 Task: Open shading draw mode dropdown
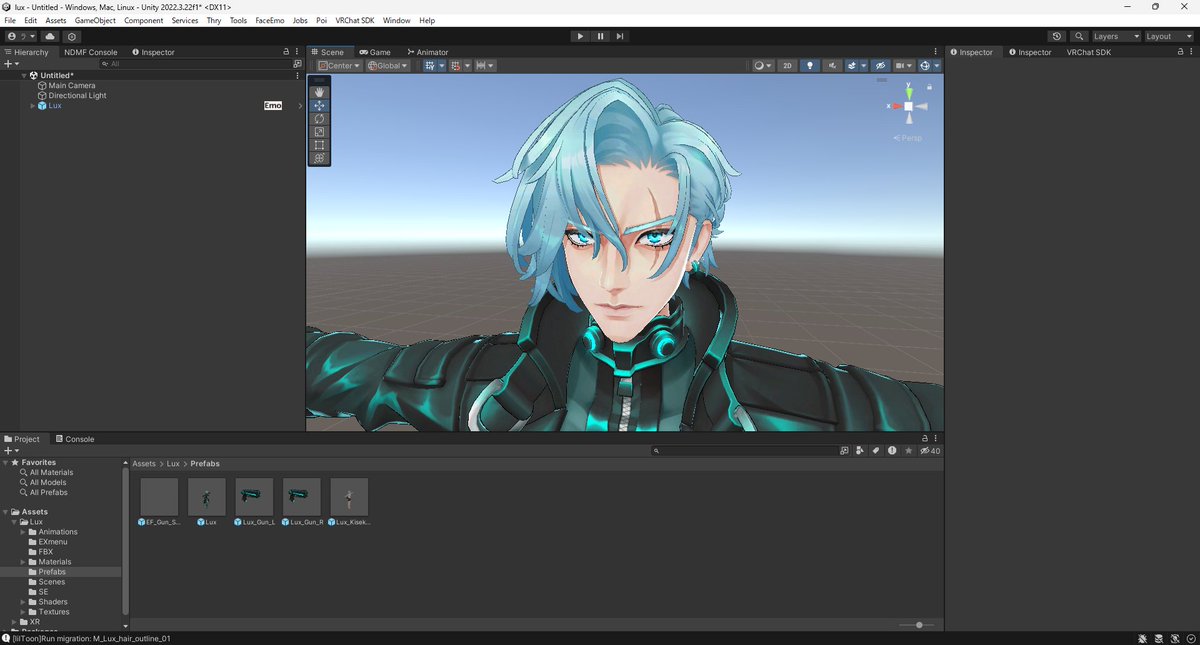click(763, 66)
